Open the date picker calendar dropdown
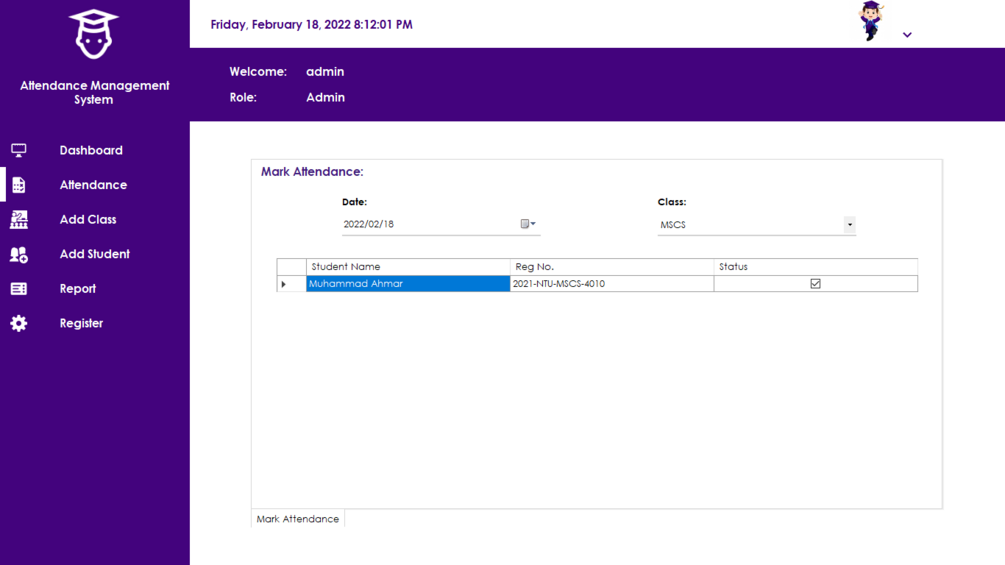Screen dimensions: 1005x565 [528, 224]
